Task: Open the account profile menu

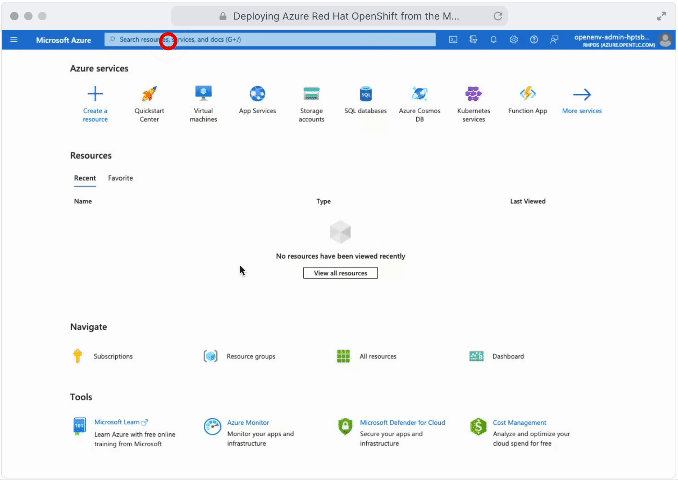Action: click(x=665, y=40)
